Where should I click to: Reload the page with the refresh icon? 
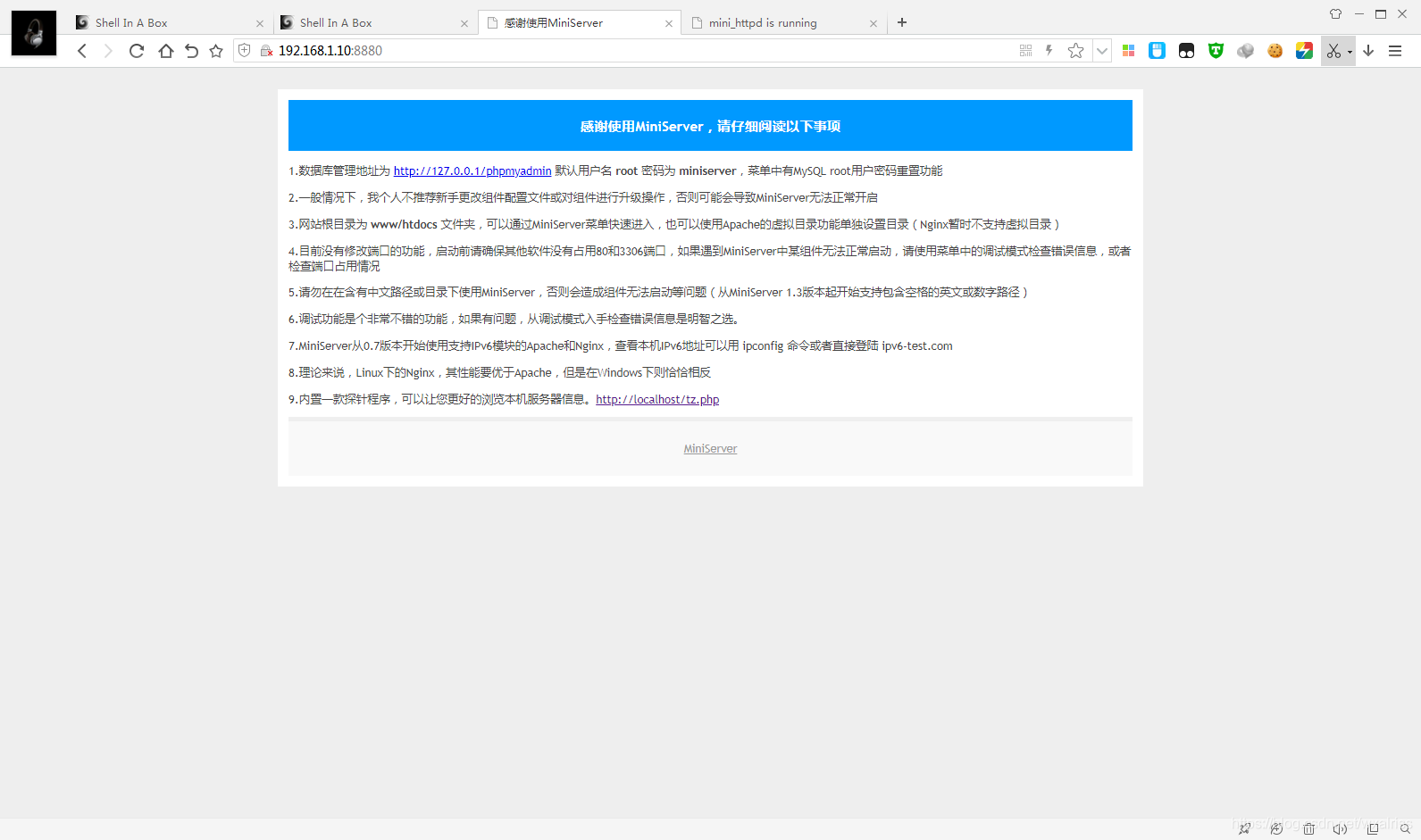click(x=137, y=51)
